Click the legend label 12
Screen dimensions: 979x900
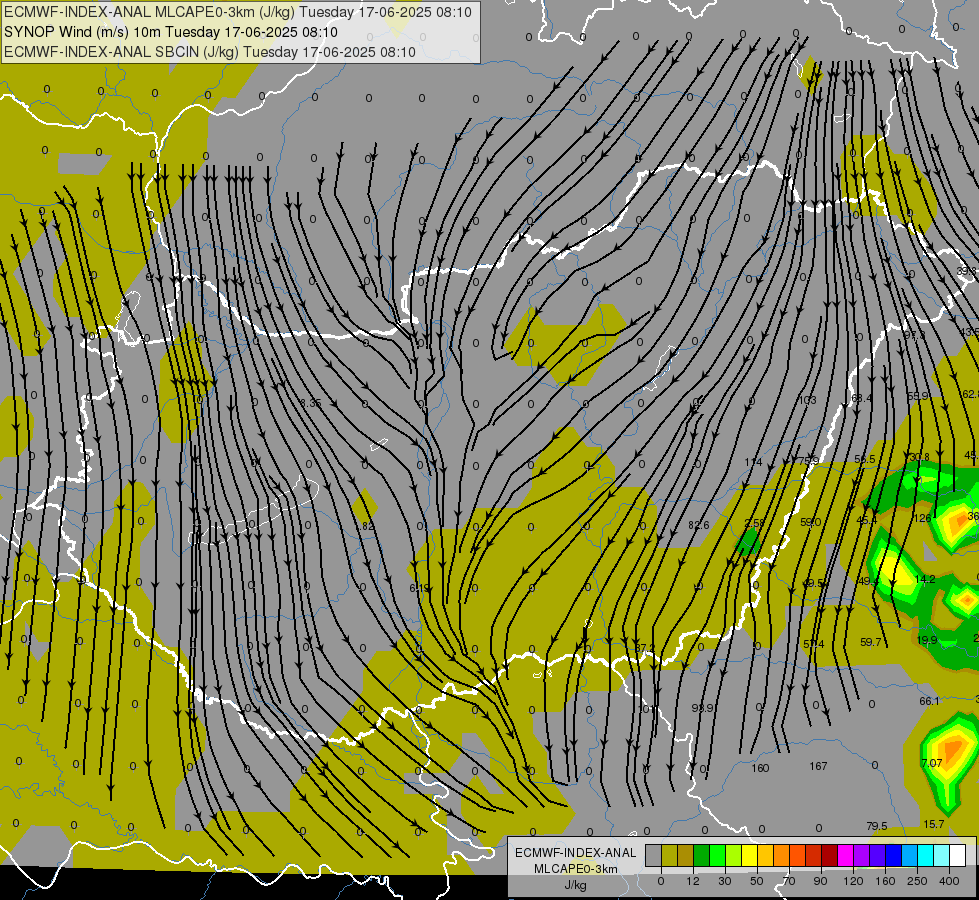tap(693, 881)
